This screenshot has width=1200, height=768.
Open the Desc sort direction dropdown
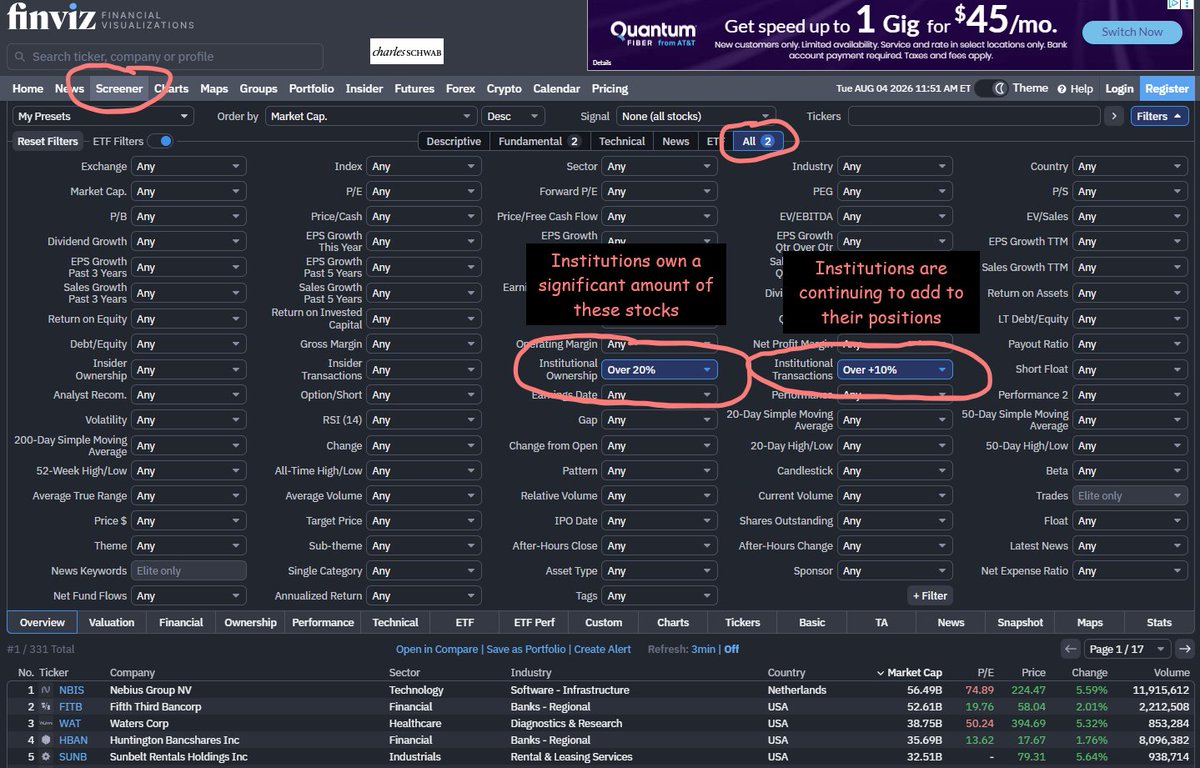pos(513,116)
